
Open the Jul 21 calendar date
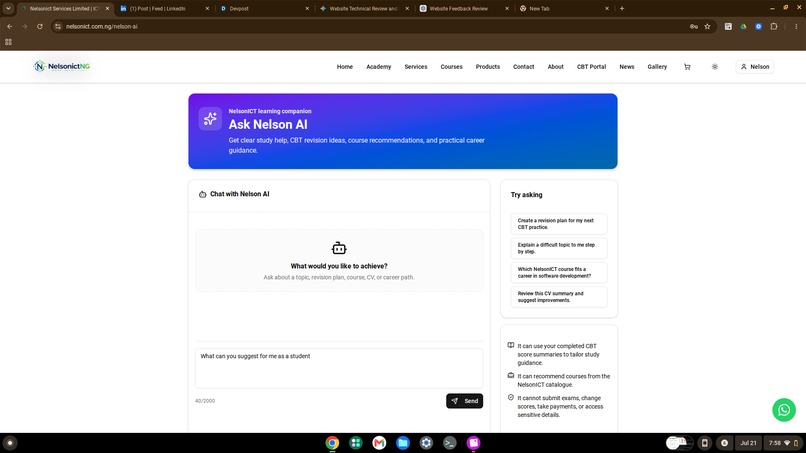point(748,443)
